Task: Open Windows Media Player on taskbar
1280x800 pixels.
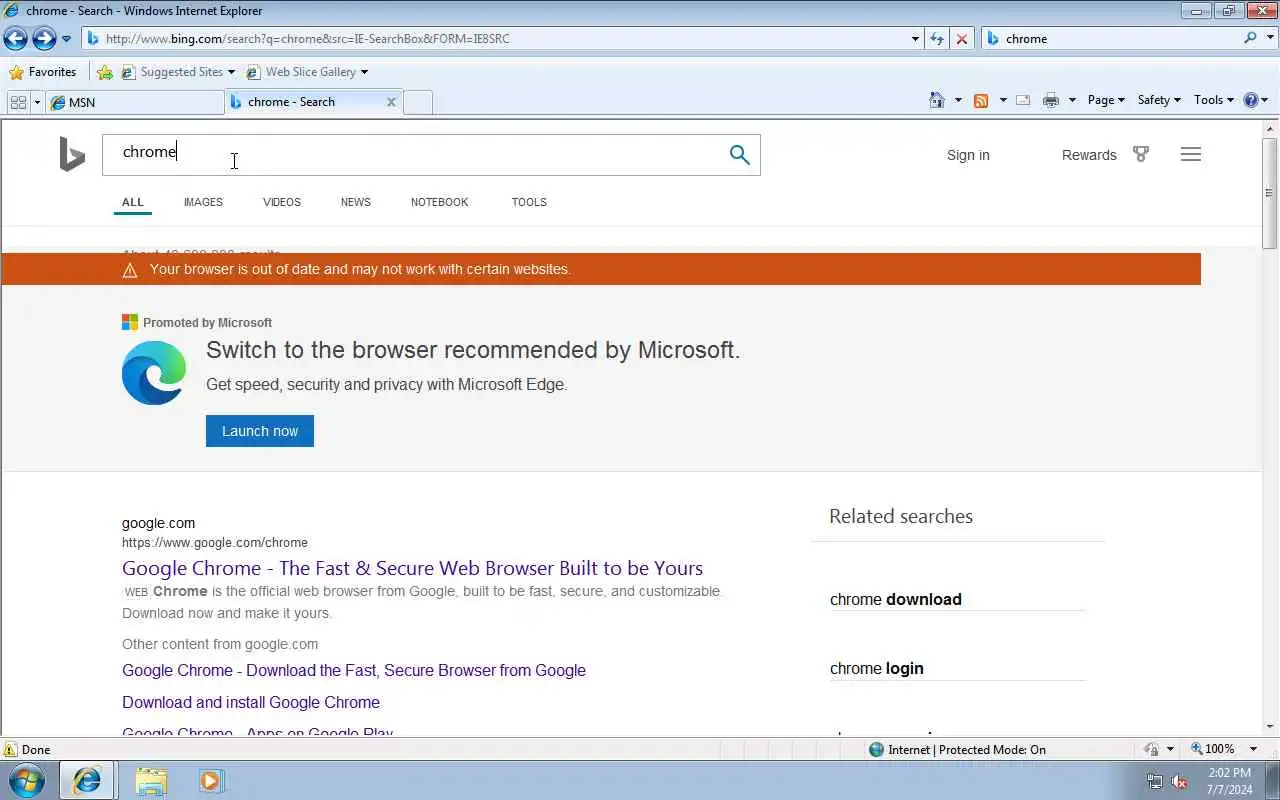Action: (x=211, y=780)
